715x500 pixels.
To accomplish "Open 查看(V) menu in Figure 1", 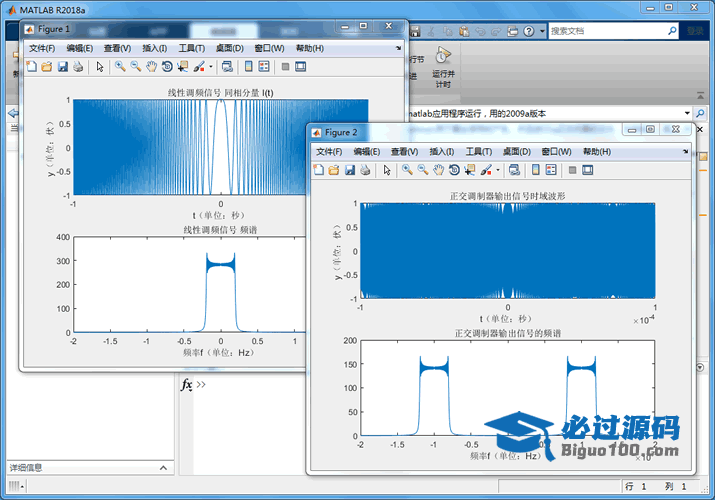I will 117,48.
